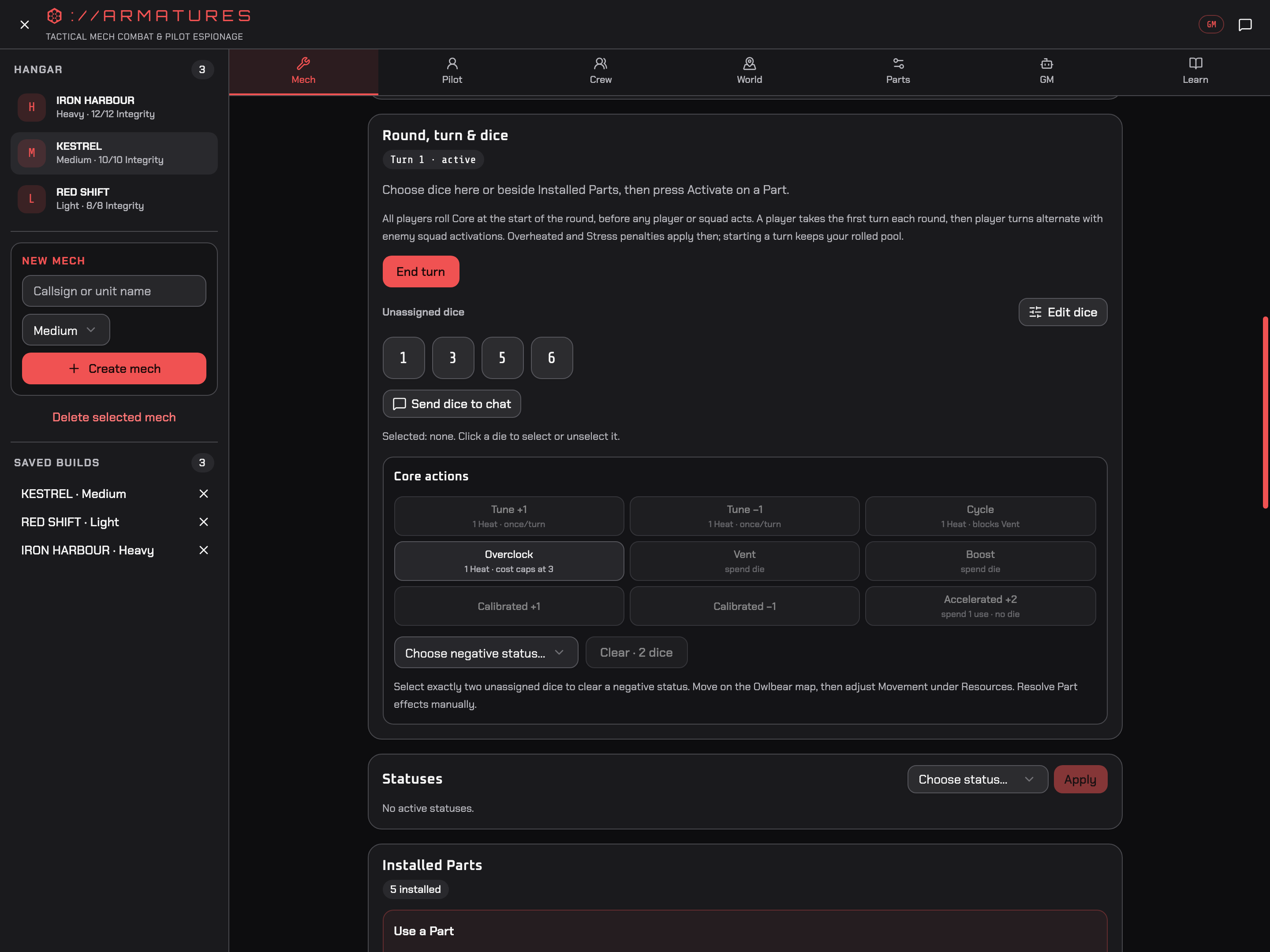The height and width of the screenshot is (952, 1270).
Task: Select the RED SHIFT light mech avatar
Action: tap(32, 199)
